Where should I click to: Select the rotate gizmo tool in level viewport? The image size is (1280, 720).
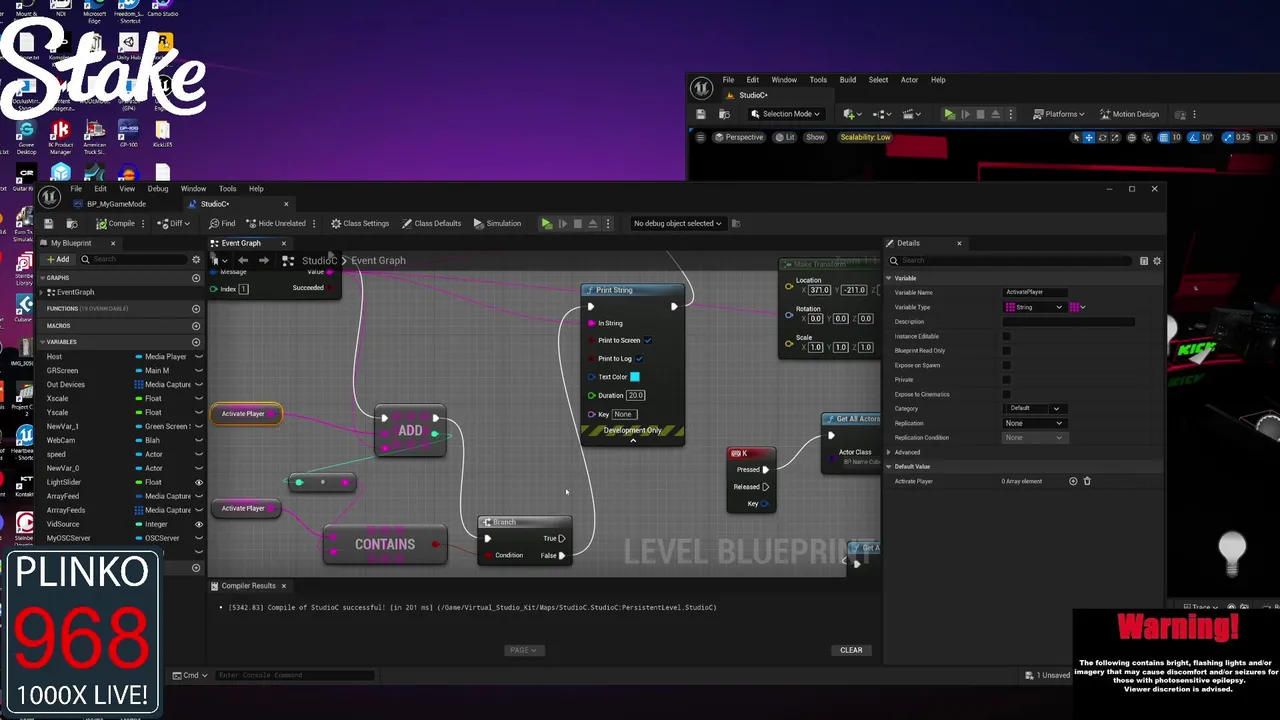[1103, 137]
